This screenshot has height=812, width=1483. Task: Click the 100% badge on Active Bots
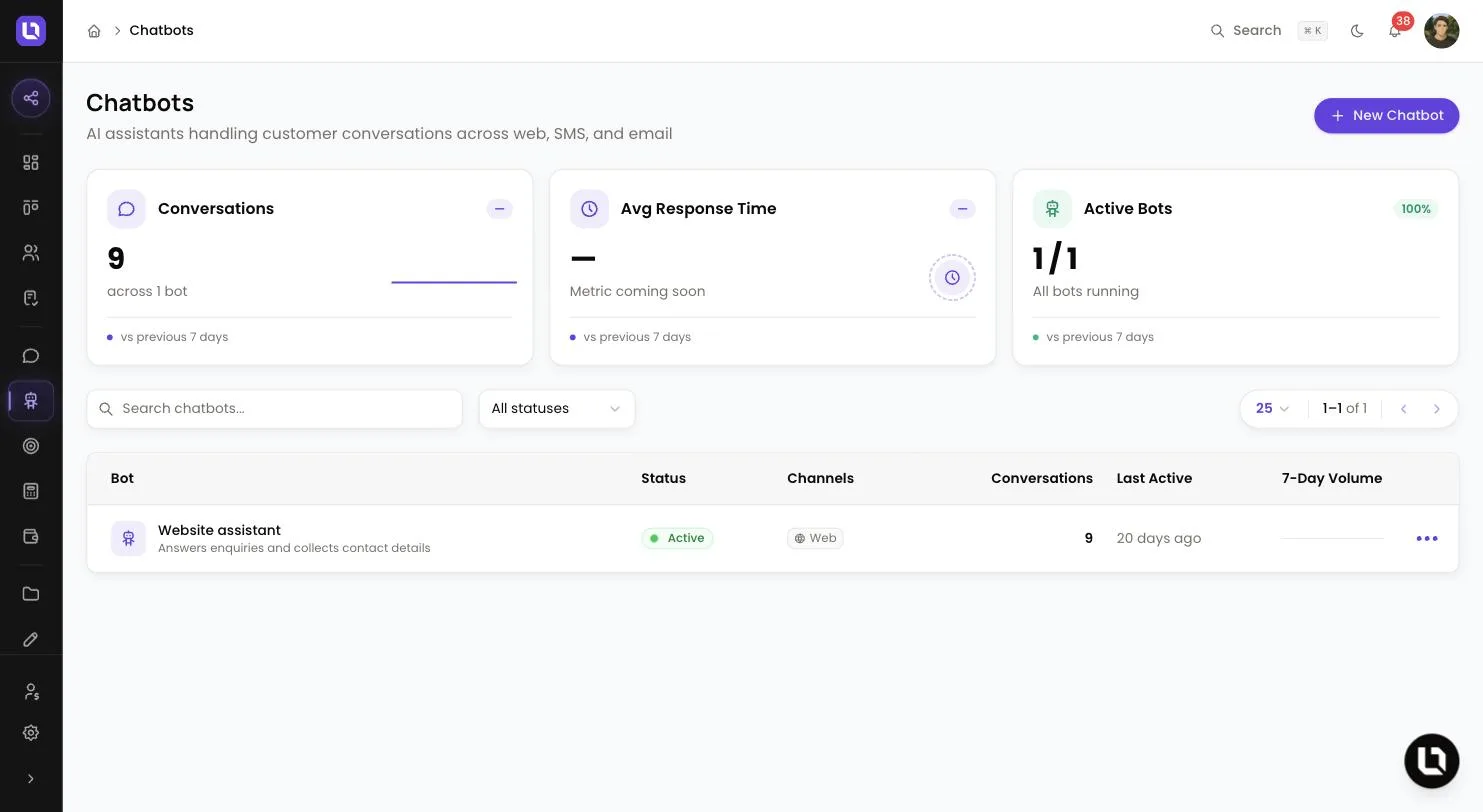point(1416,209)
